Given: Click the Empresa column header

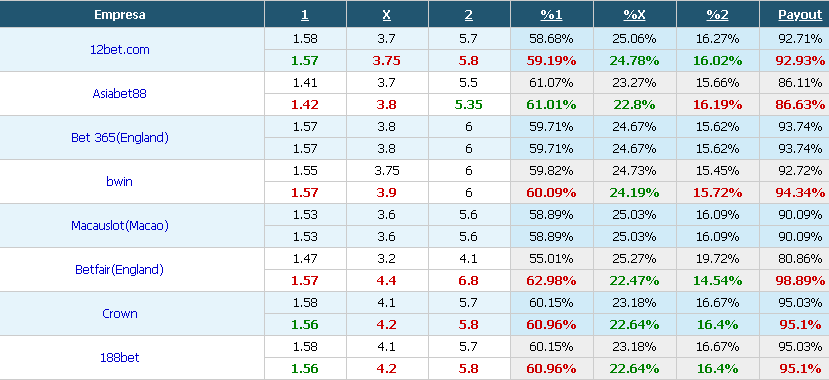Looking at the screenshot, I should pyautogui.click(x=119, y=15).
